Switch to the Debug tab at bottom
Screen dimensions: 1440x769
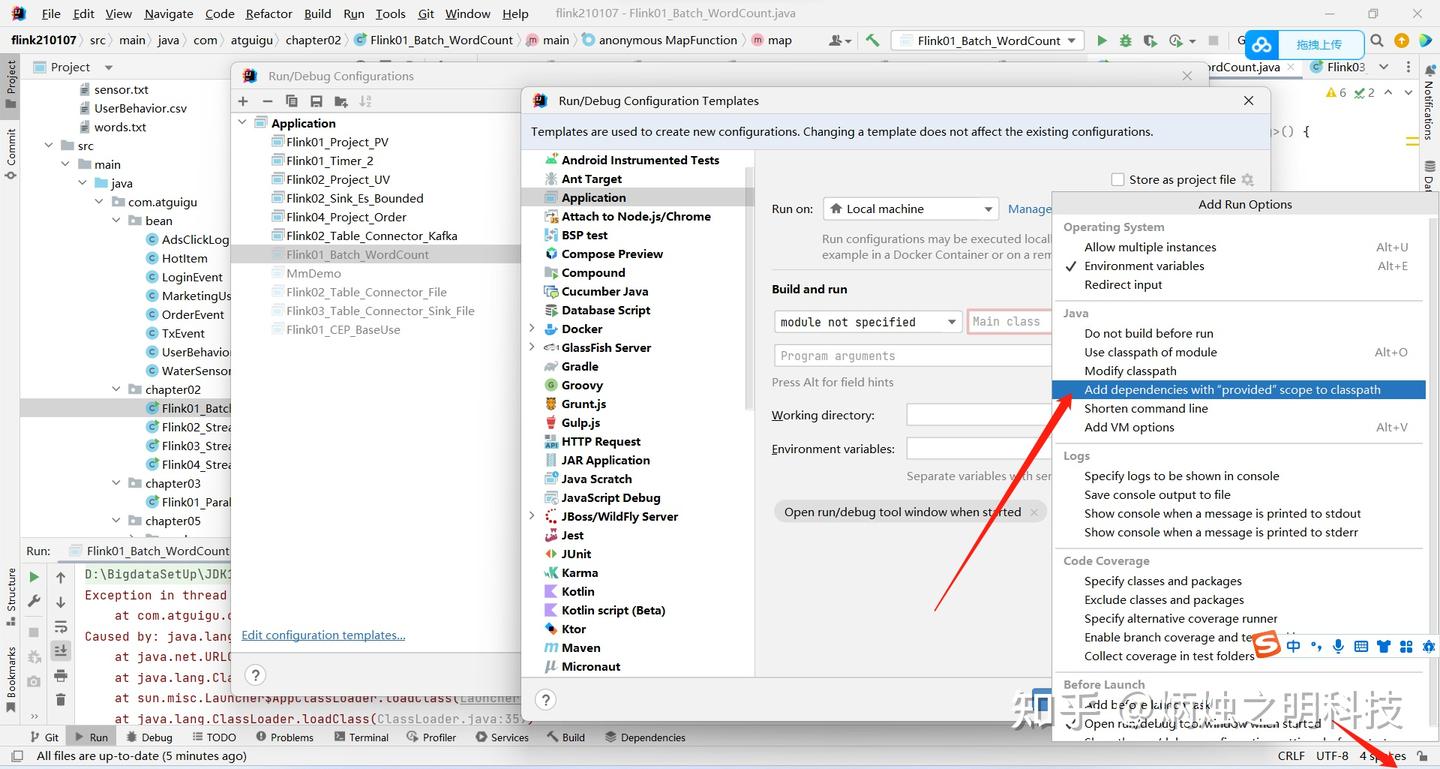point(149,736)
